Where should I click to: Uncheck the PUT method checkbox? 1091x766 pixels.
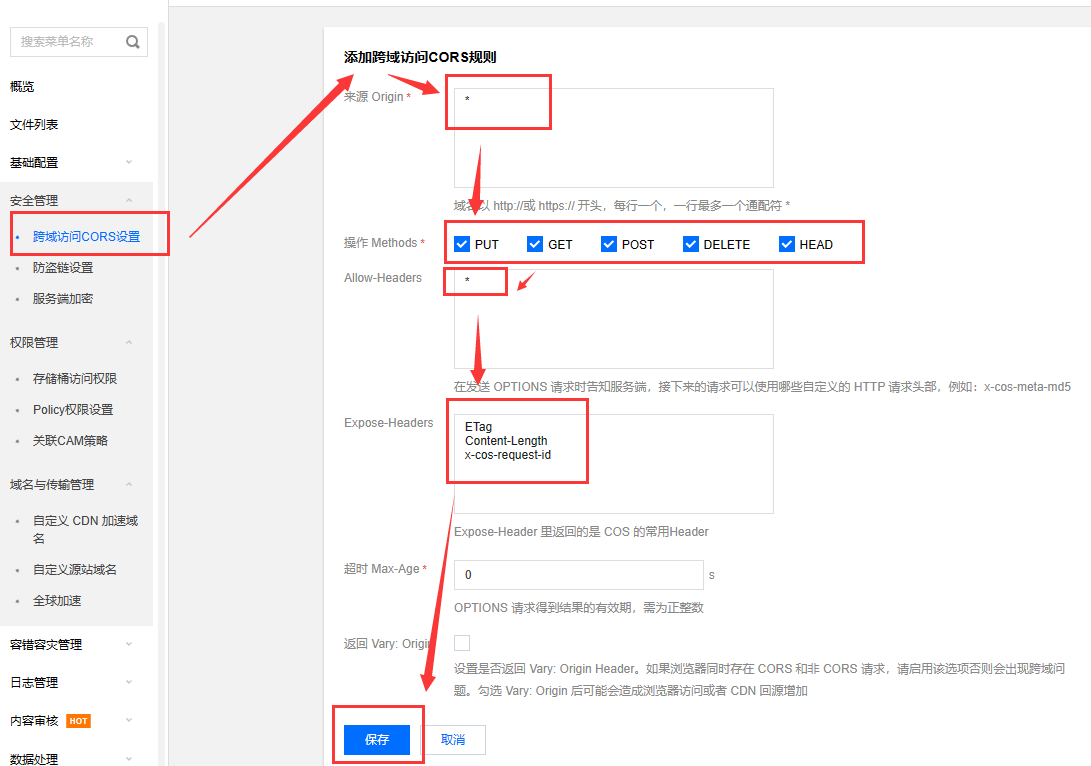click(462, 244)
